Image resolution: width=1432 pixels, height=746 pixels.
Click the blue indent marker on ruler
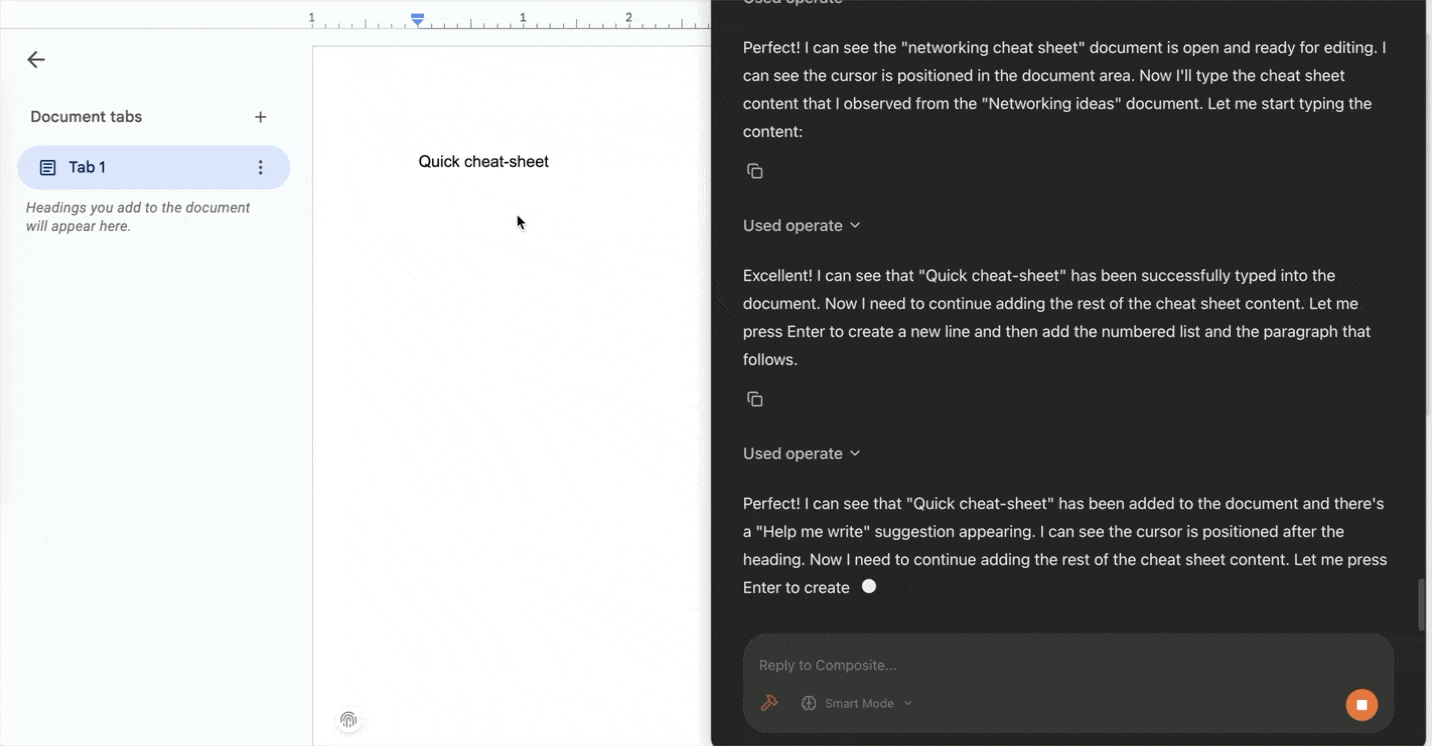[x=418, y=19]
